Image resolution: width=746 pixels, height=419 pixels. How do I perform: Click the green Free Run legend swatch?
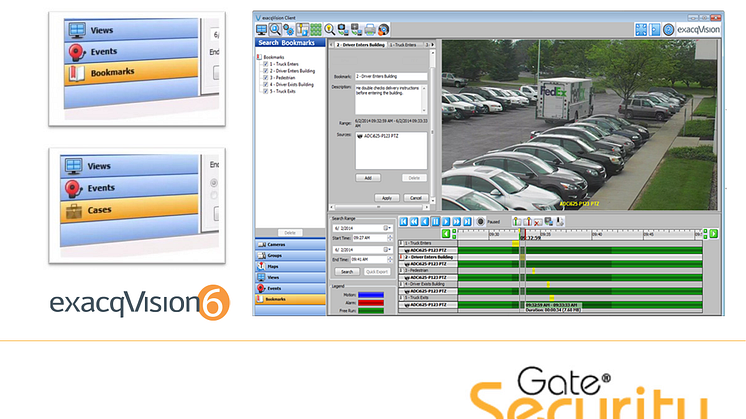371,311
